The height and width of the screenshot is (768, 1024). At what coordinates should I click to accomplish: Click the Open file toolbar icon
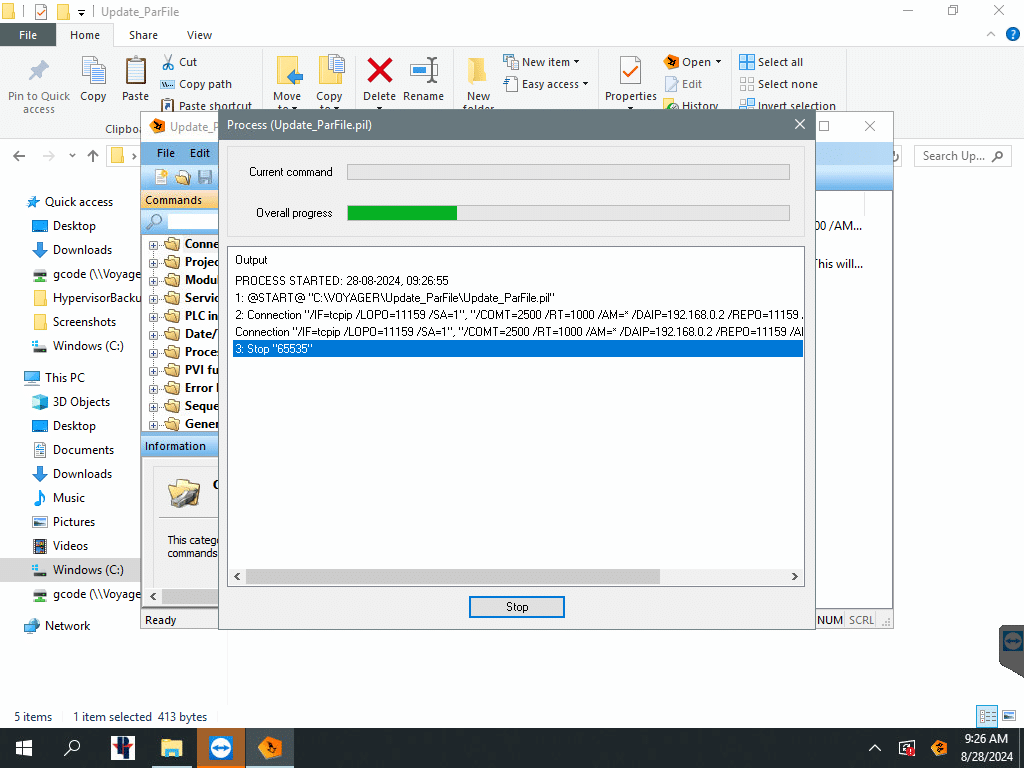pyautogui.click(x=183, y=178)
